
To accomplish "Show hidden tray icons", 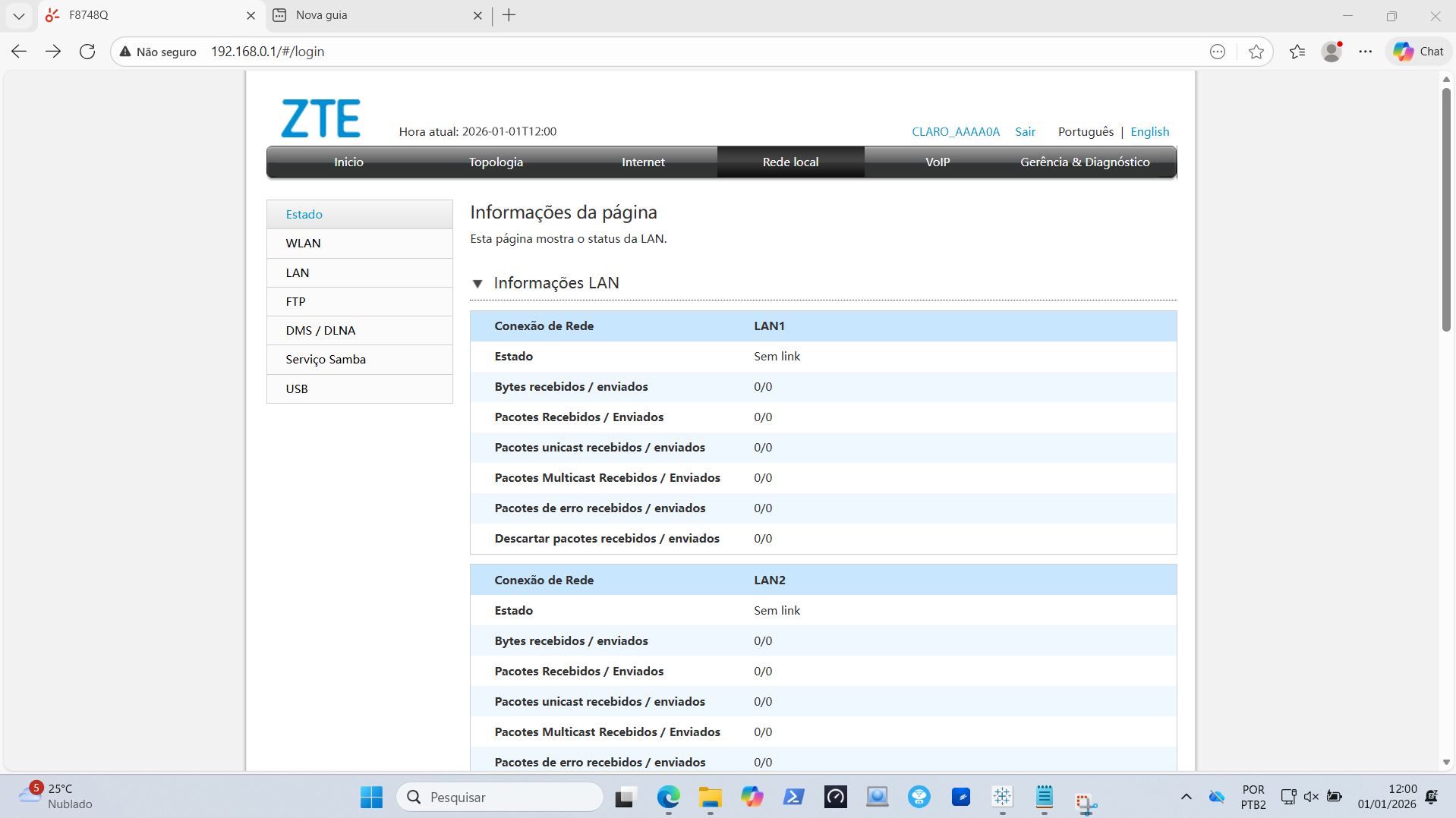I will [1186, 798].
